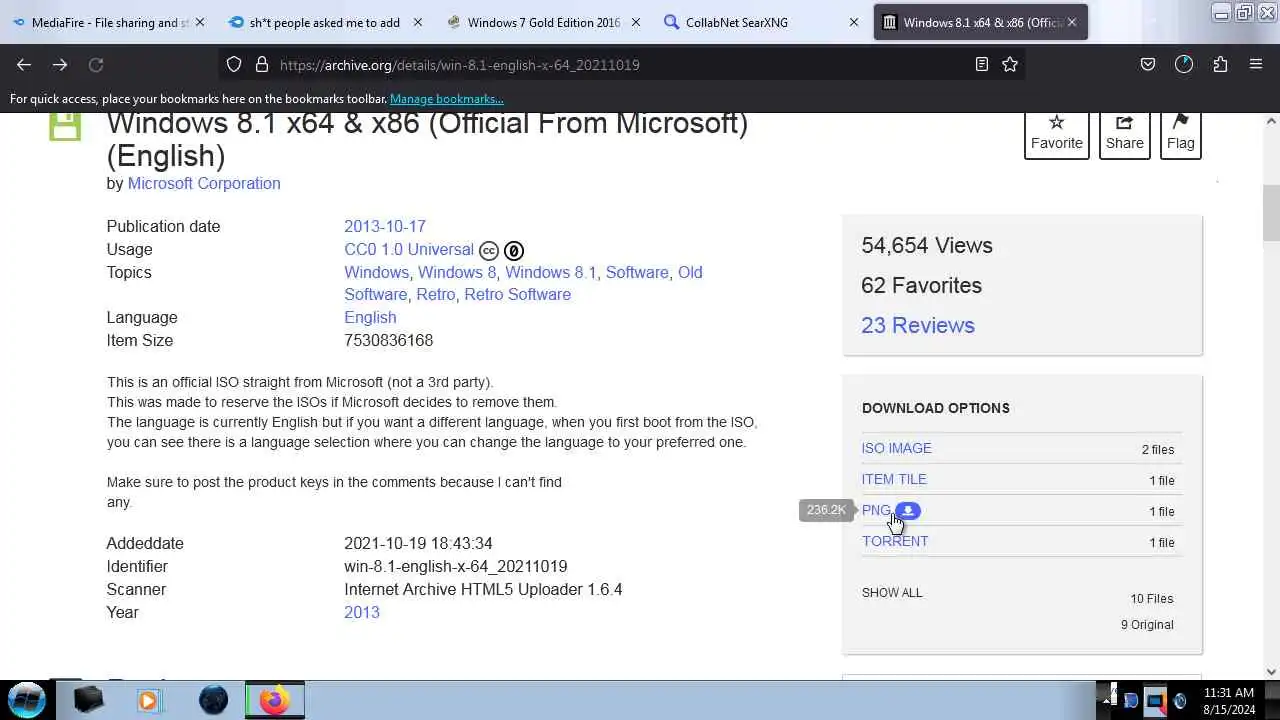Open the network tray icon
This screenshot has width=1280, height=720.
click(1156, 700)
